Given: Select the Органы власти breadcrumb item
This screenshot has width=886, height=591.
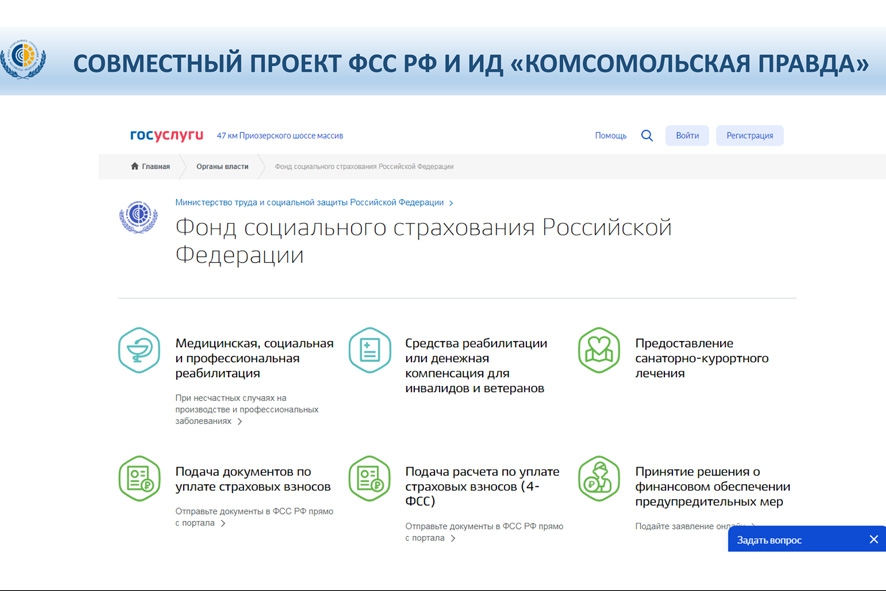Looking at the screenshot, I should [222, 167].
